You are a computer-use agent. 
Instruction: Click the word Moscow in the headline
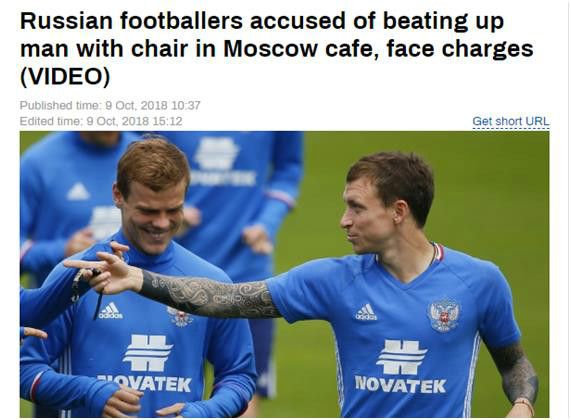(x=271, y=49)
